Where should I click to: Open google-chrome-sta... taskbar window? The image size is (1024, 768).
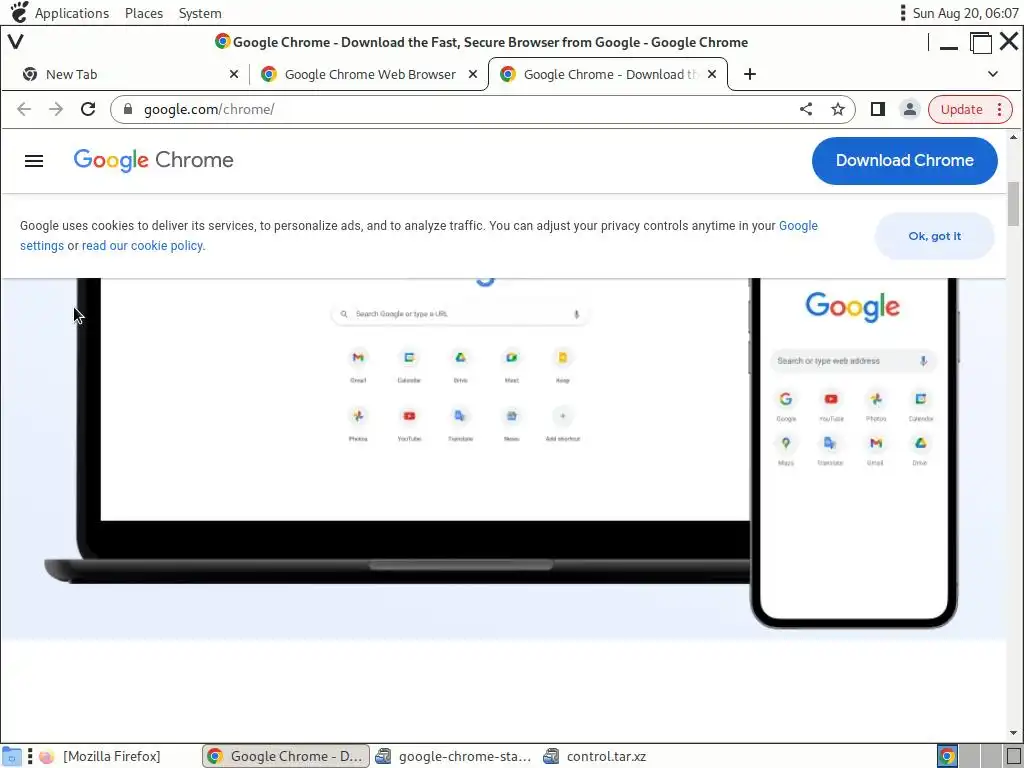(454, 756)
